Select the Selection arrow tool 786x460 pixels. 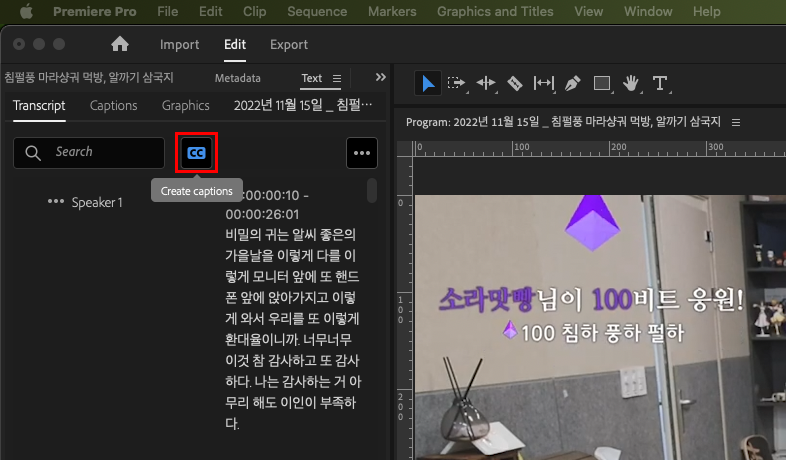[428, 83]
